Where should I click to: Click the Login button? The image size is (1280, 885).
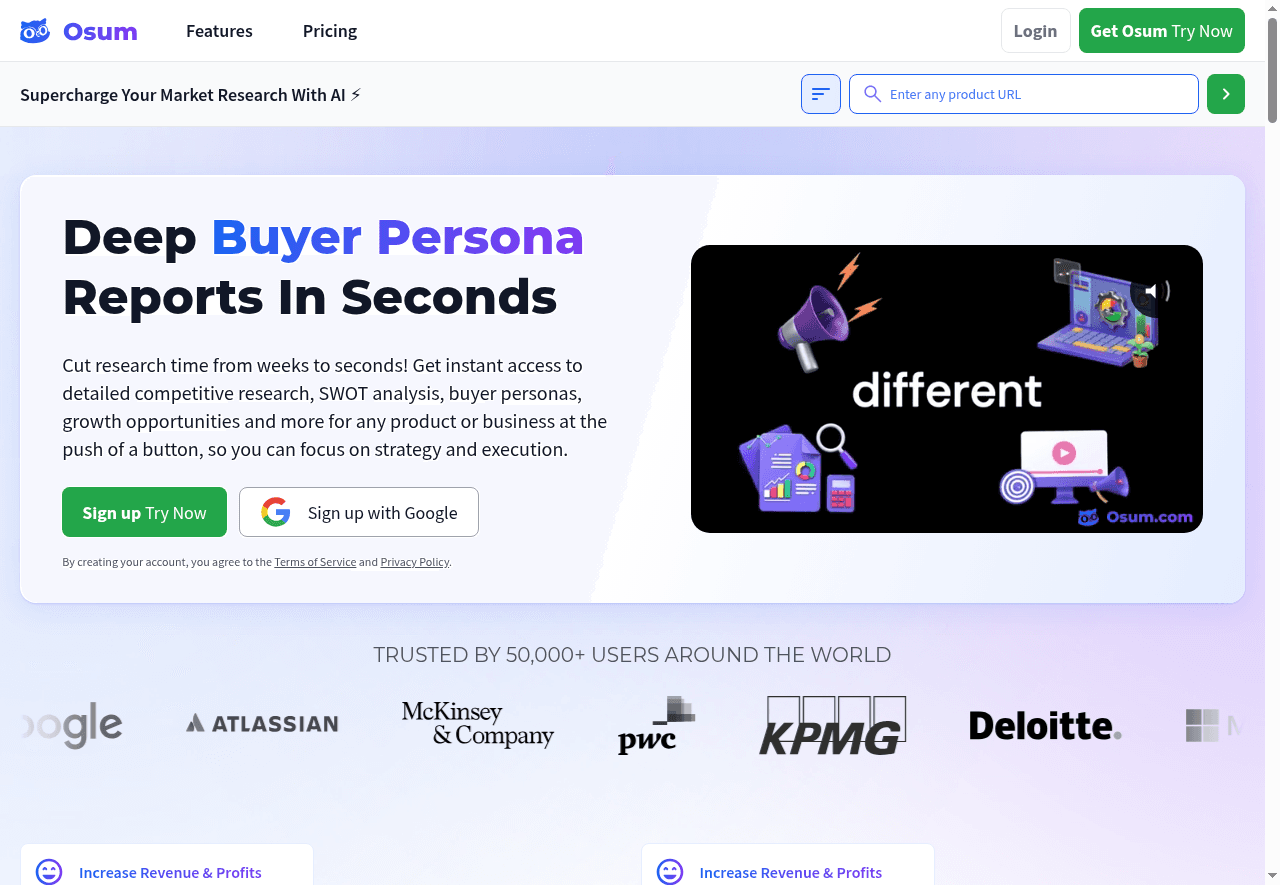tap(1035, 31)
